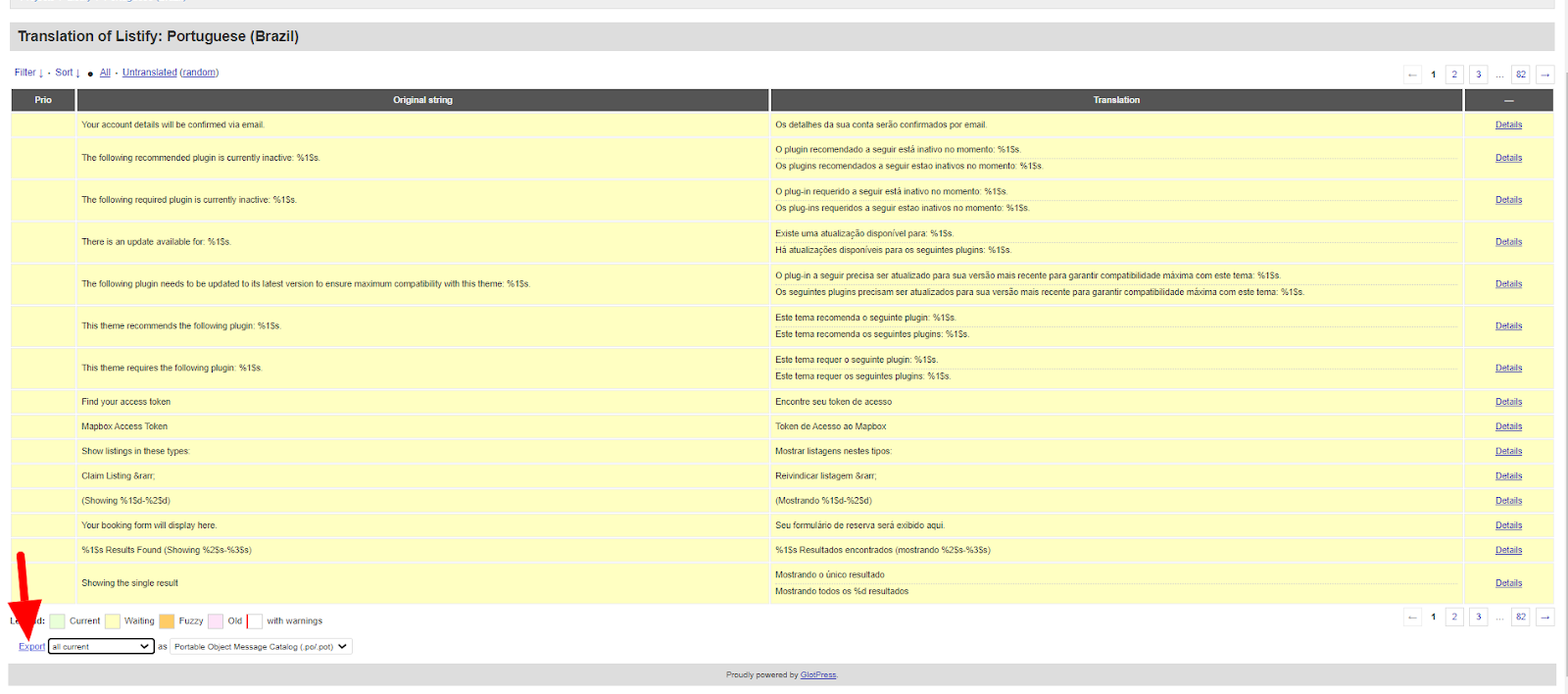Select translation 'Encontre seu token de acesso'
This screenshot has width=1568, height=694.
pos(833,402)
